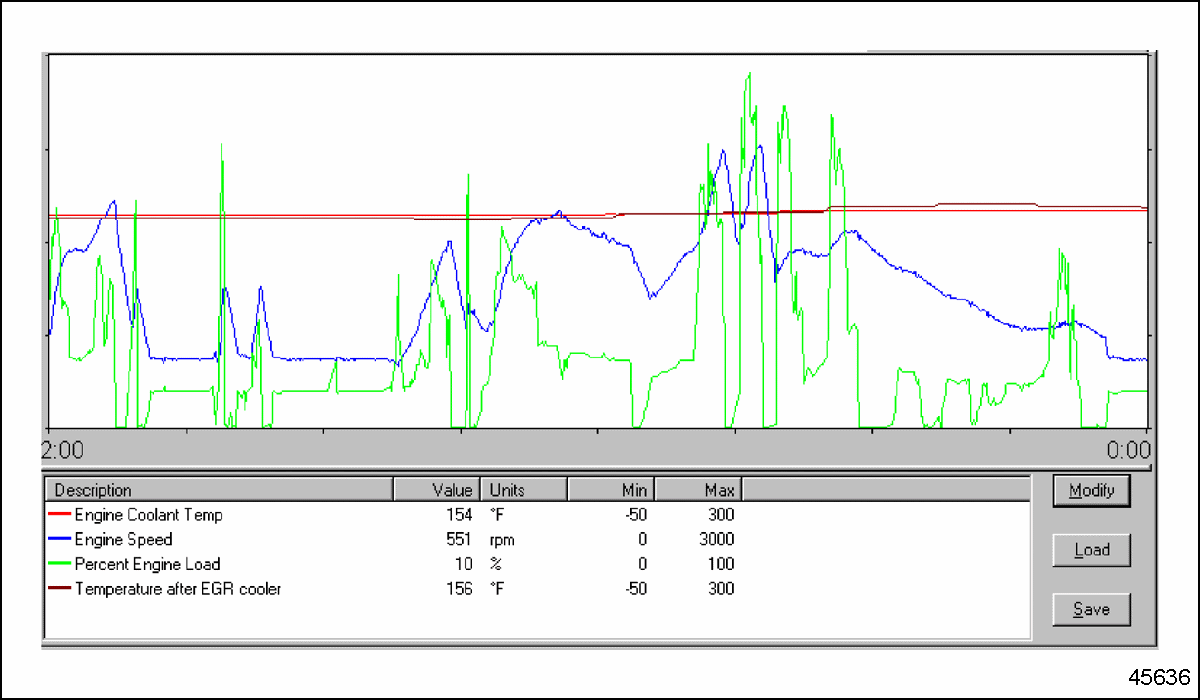Choose the Temperature after EGR cooler label
This screenshot has height=700, width=1200.
click(x=178, y=589)
